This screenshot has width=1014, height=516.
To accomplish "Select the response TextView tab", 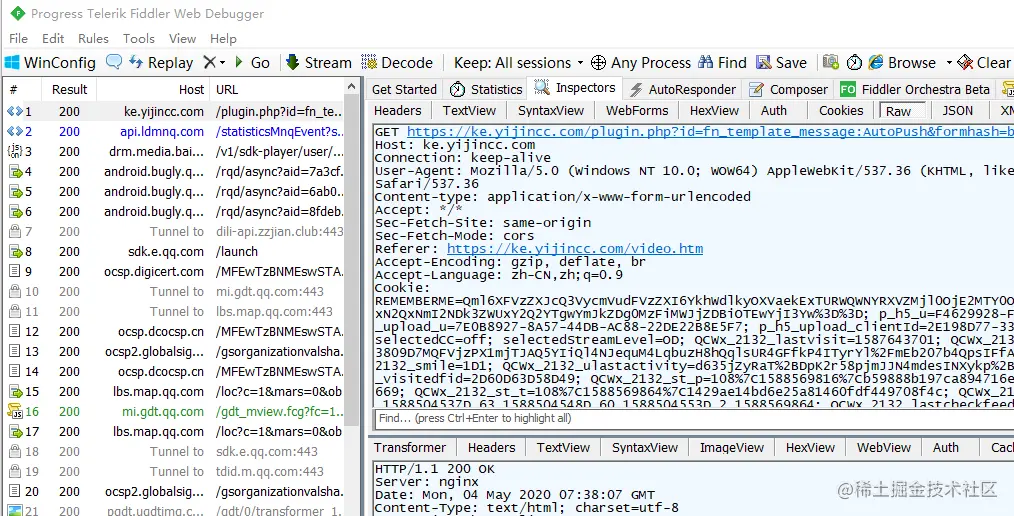I will click(563, 447).
